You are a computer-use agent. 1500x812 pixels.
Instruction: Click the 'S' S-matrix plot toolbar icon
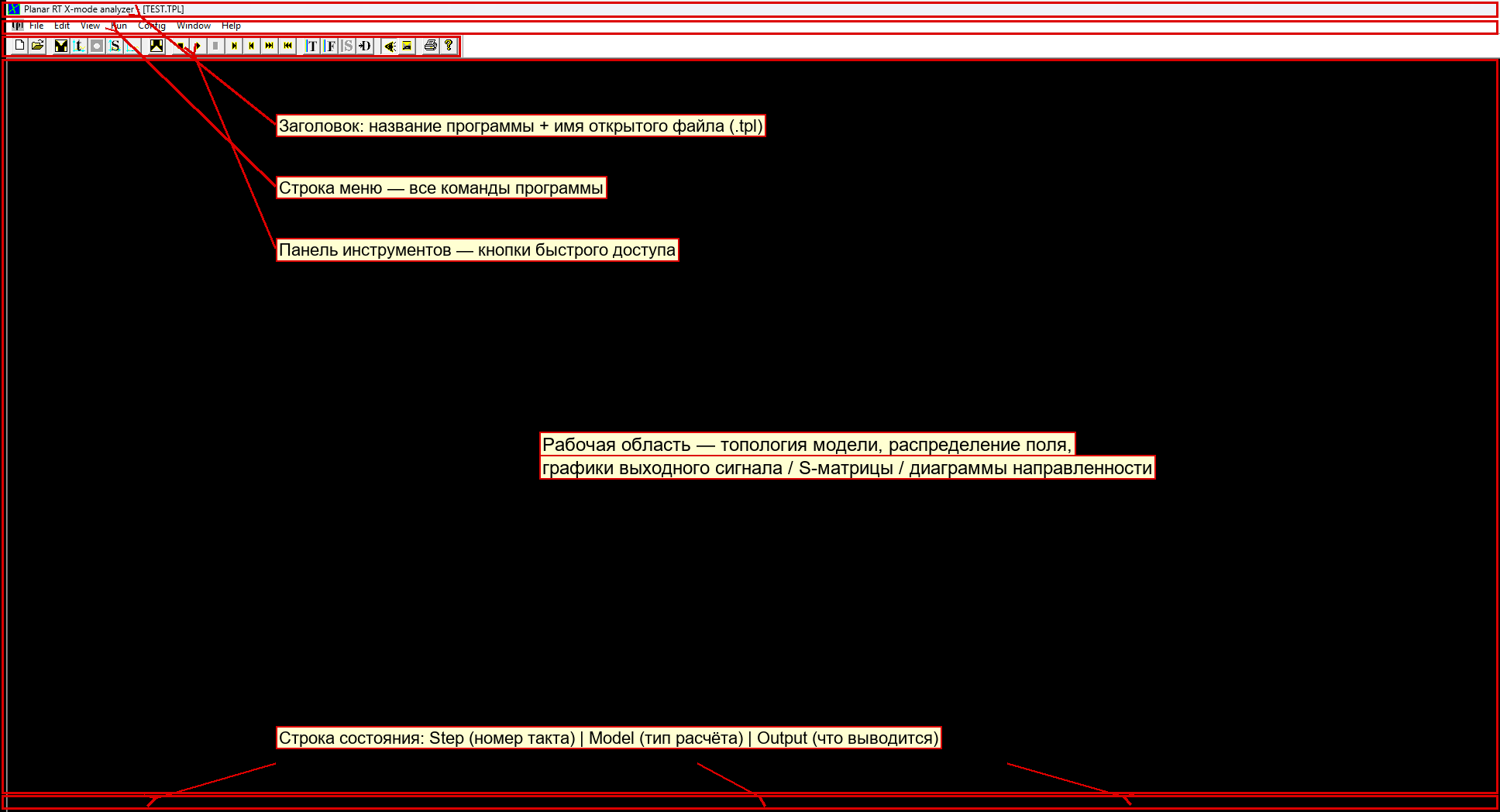(x=115, y=46)
